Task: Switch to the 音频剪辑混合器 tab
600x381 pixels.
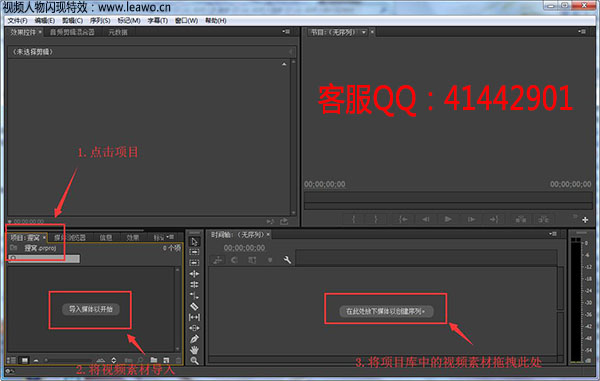Action: (x=72, y=32)
